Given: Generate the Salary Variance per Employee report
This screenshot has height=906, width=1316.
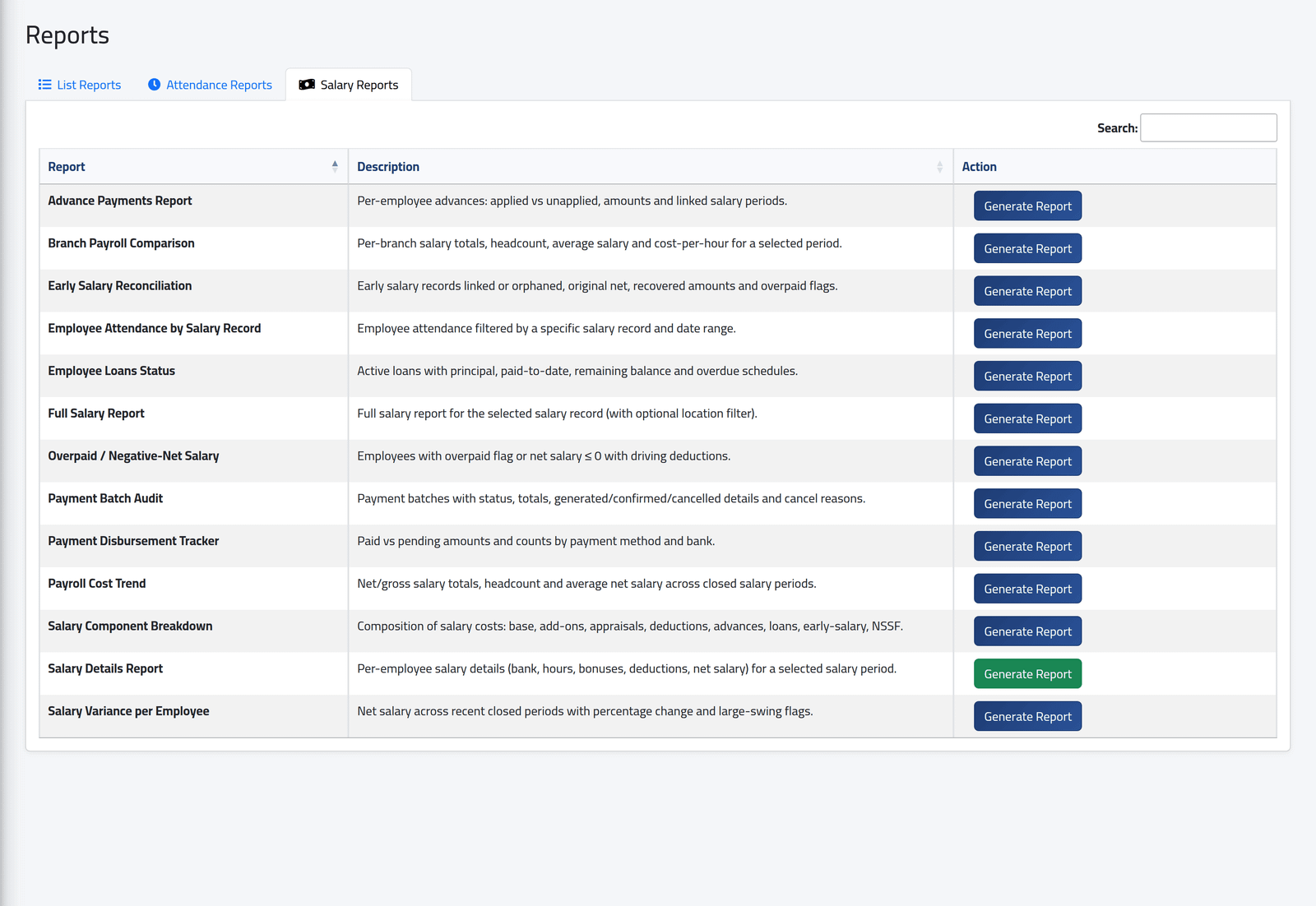Looking at the screenshot, I should pos(1027,717).
